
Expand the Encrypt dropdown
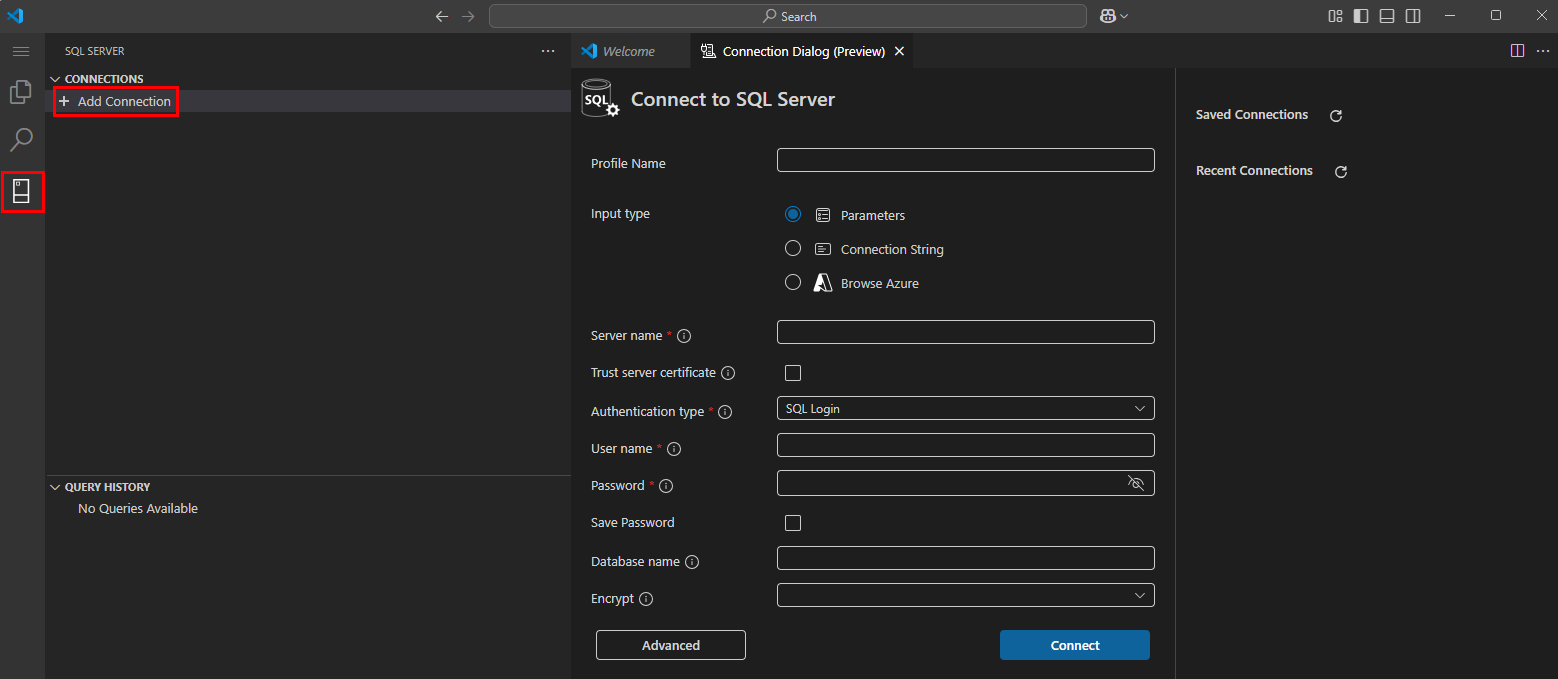[965, 596]
